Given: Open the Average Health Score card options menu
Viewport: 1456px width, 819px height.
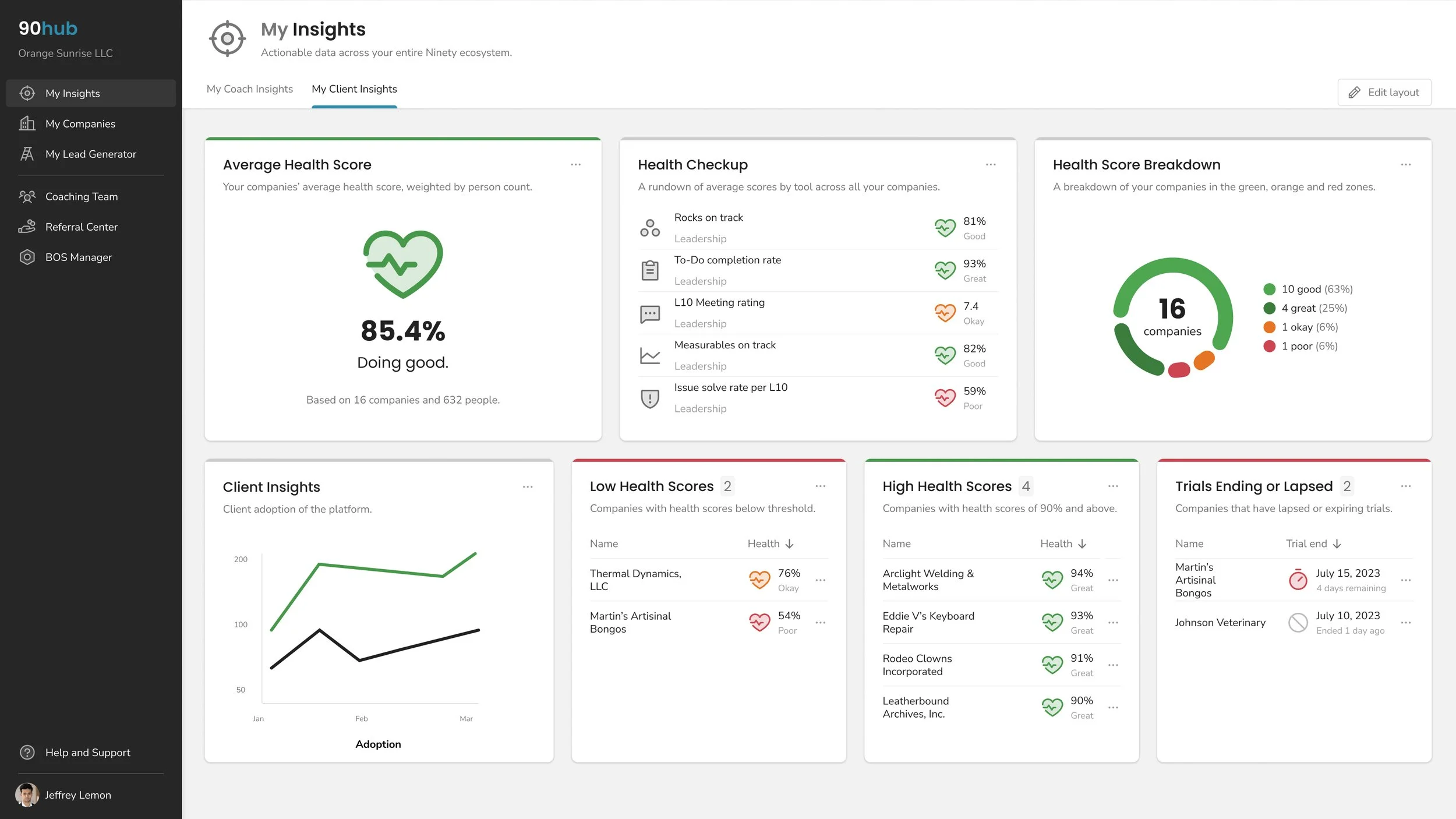Looking at the screenshot, I should (x=575, y=165).
